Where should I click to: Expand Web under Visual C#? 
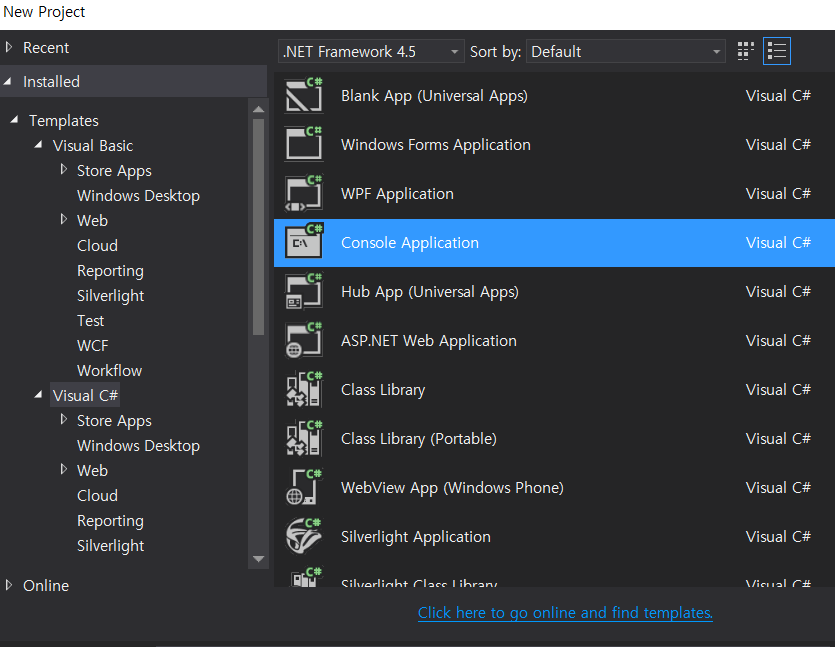64,469
